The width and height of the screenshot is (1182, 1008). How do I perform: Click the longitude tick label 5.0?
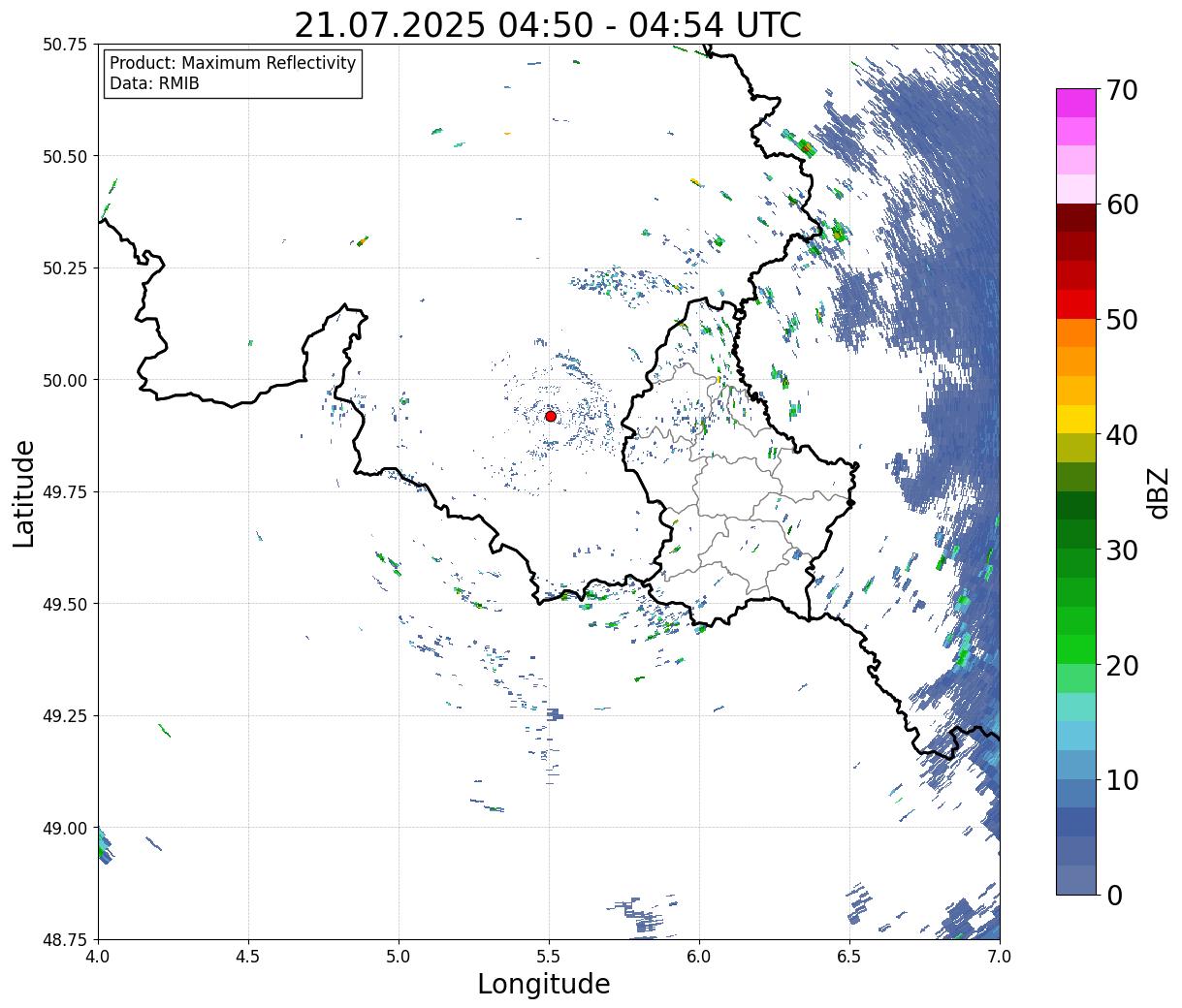pos(399,956)
